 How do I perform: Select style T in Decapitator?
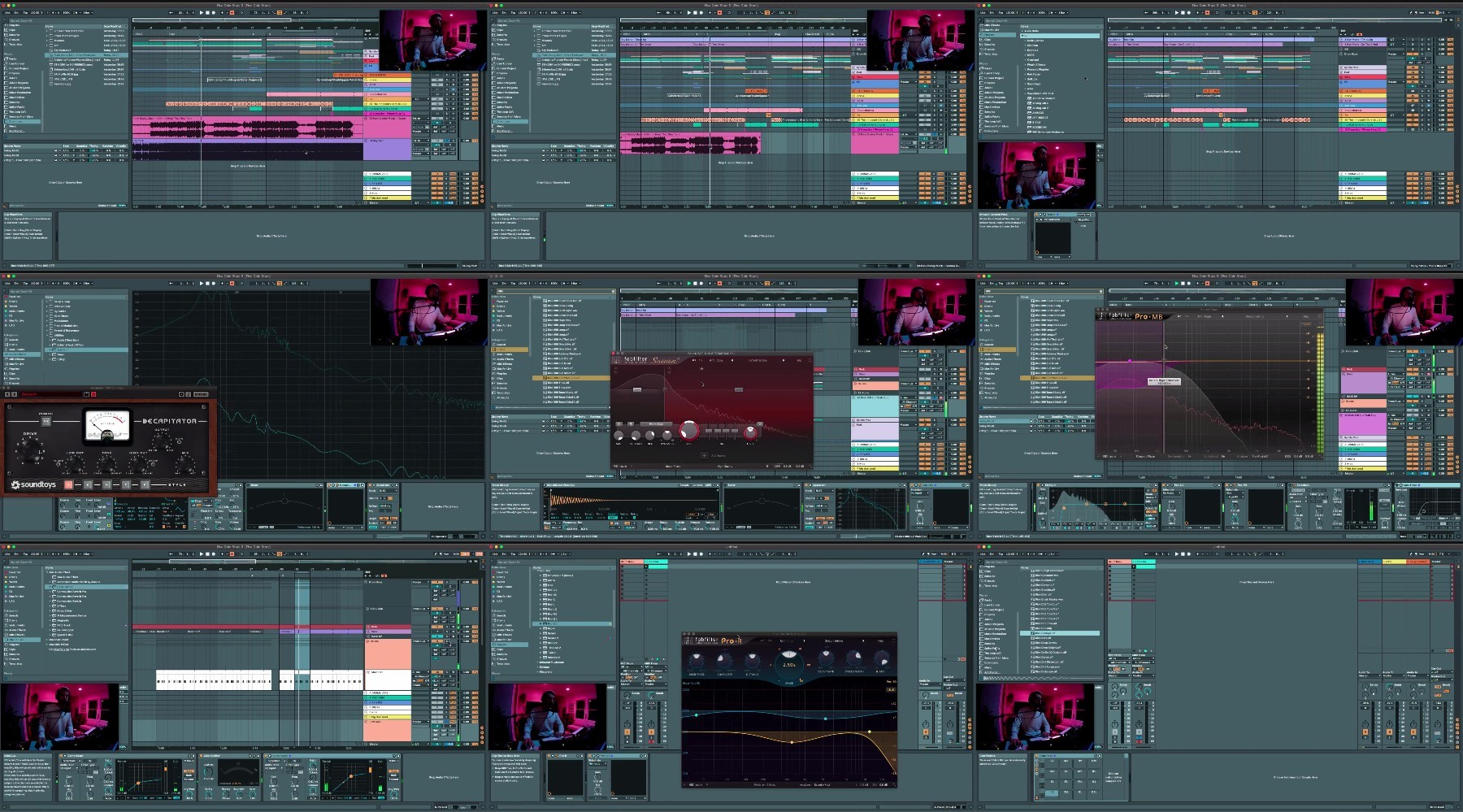(x=126, y=484)
